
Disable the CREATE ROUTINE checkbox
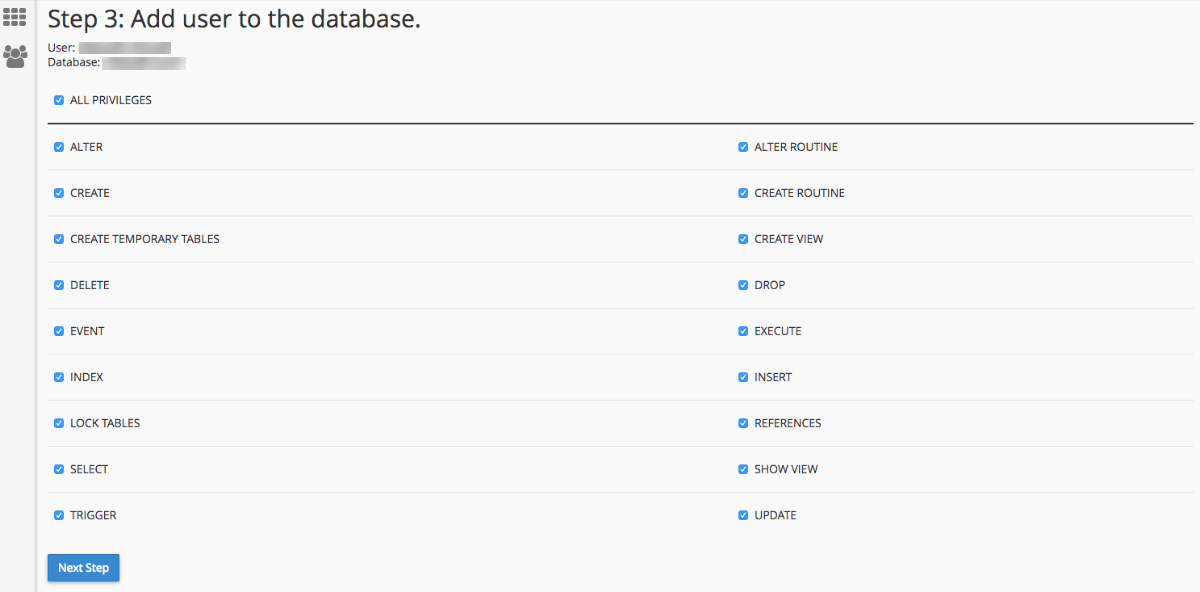tap(743, 193)
